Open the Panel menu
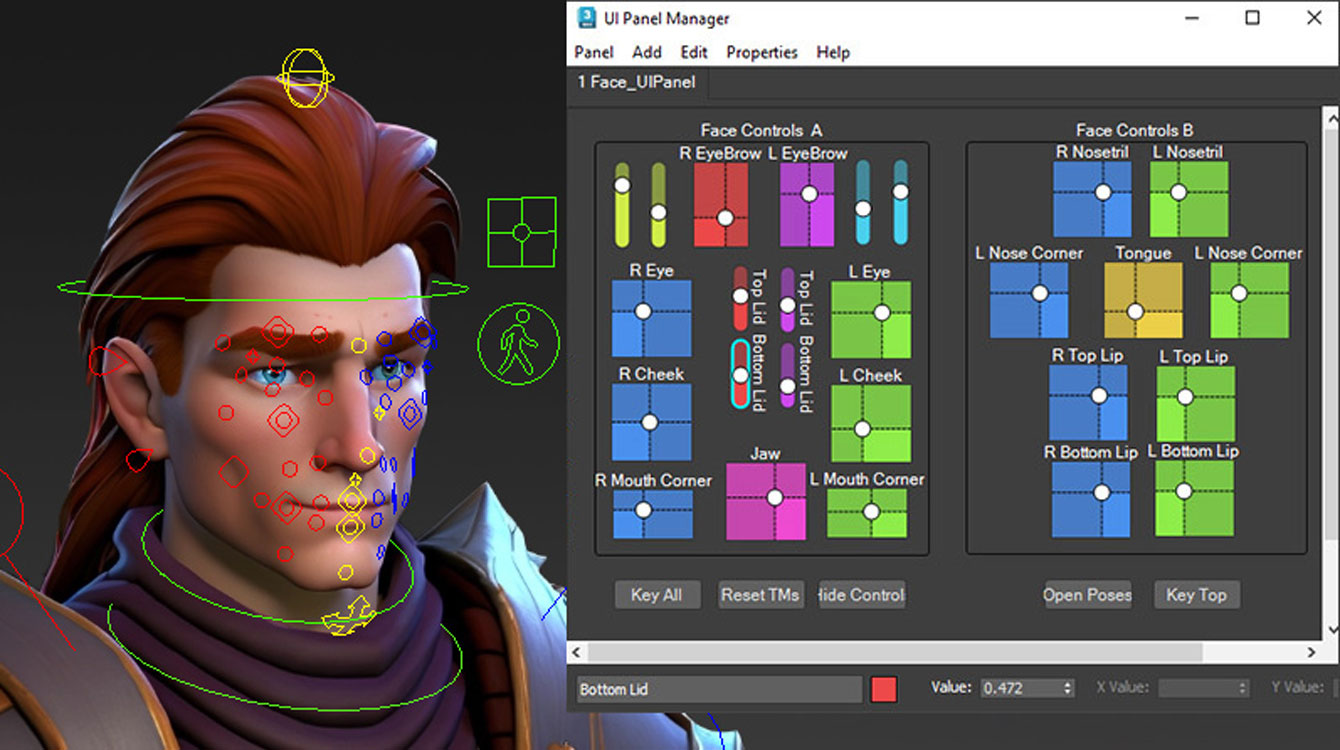Screen dimensions: 1340x750 tap(593, 52)
